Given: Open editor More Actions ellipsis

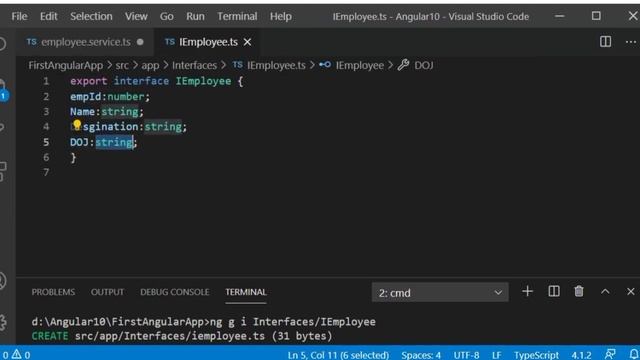Looking at the screenshot, I should click(x=631, y=42).
